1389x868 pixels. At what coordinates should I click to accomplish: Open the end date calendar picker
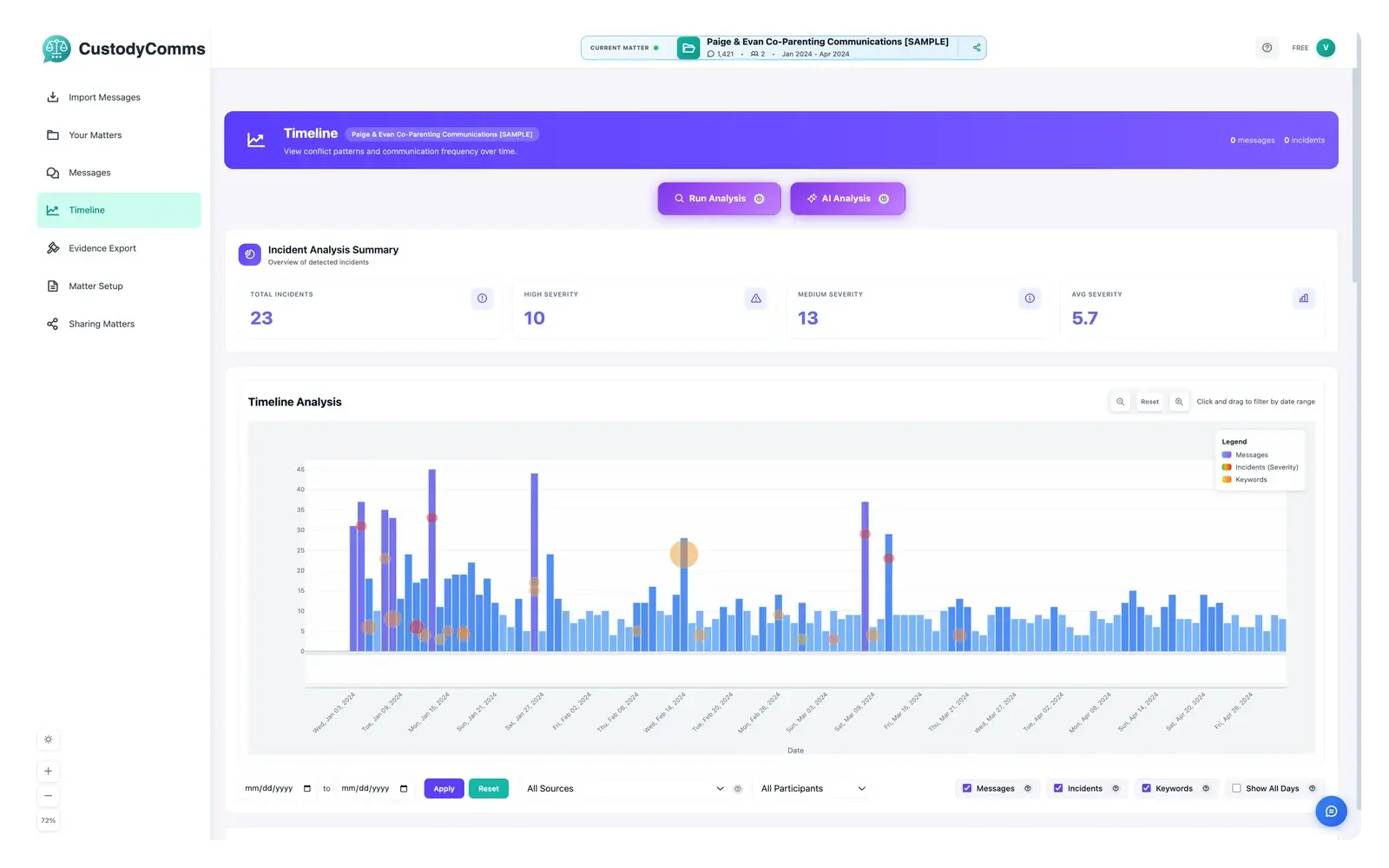pyautogui.click(x=404, y=789)
